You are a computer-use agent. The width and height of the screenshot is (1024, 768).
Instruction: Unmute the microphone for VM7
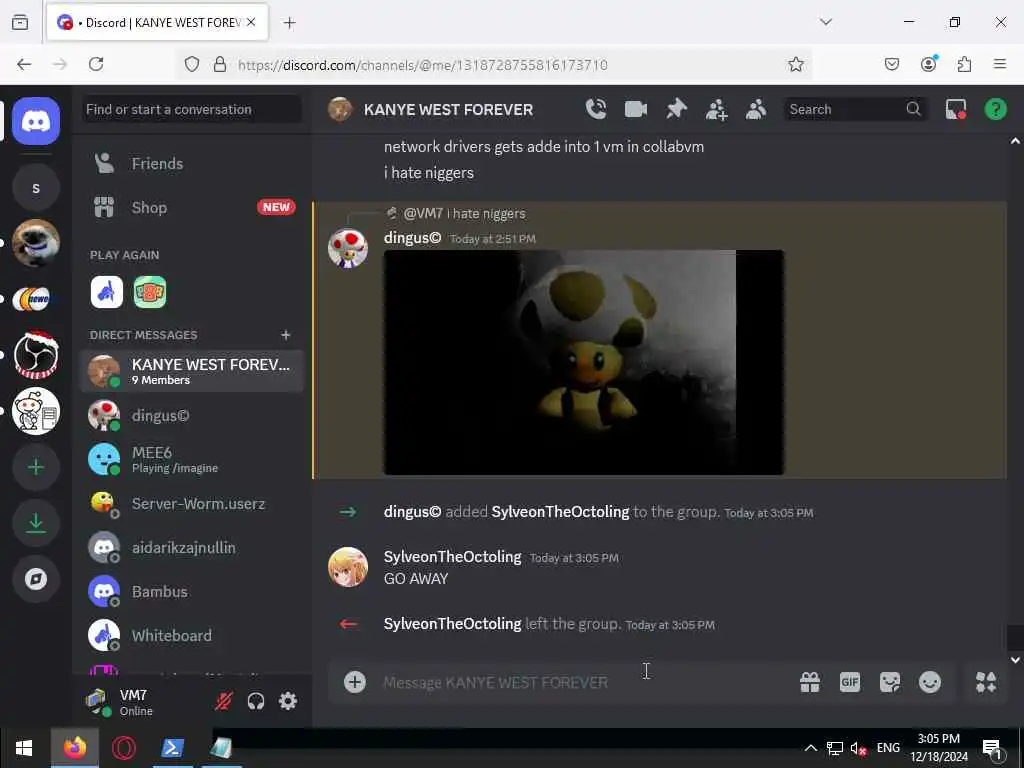pyautogui.click(x=223, y=701)
